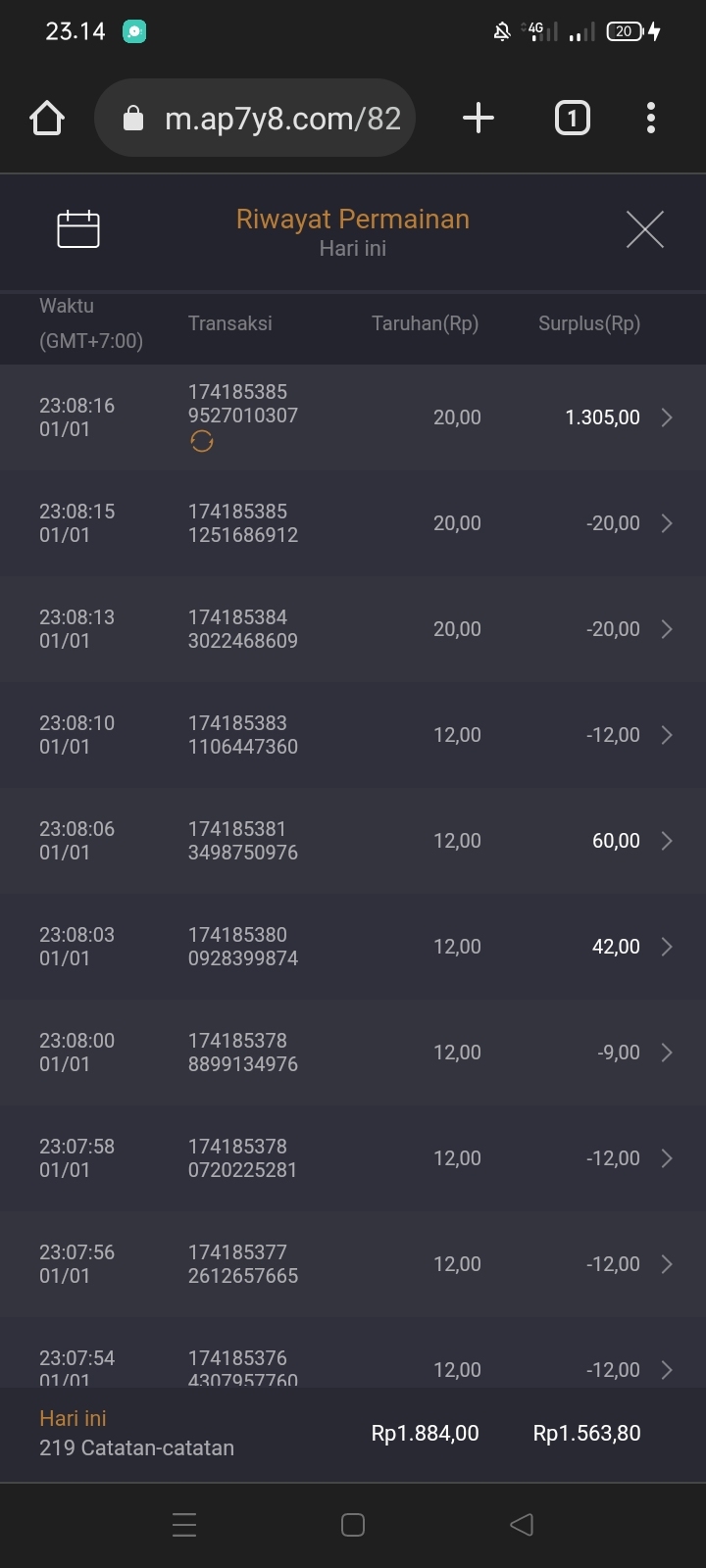Tap the Riwayat Permainan title
Viewport: 706px width, 1568px height.
tap(353, 220)
